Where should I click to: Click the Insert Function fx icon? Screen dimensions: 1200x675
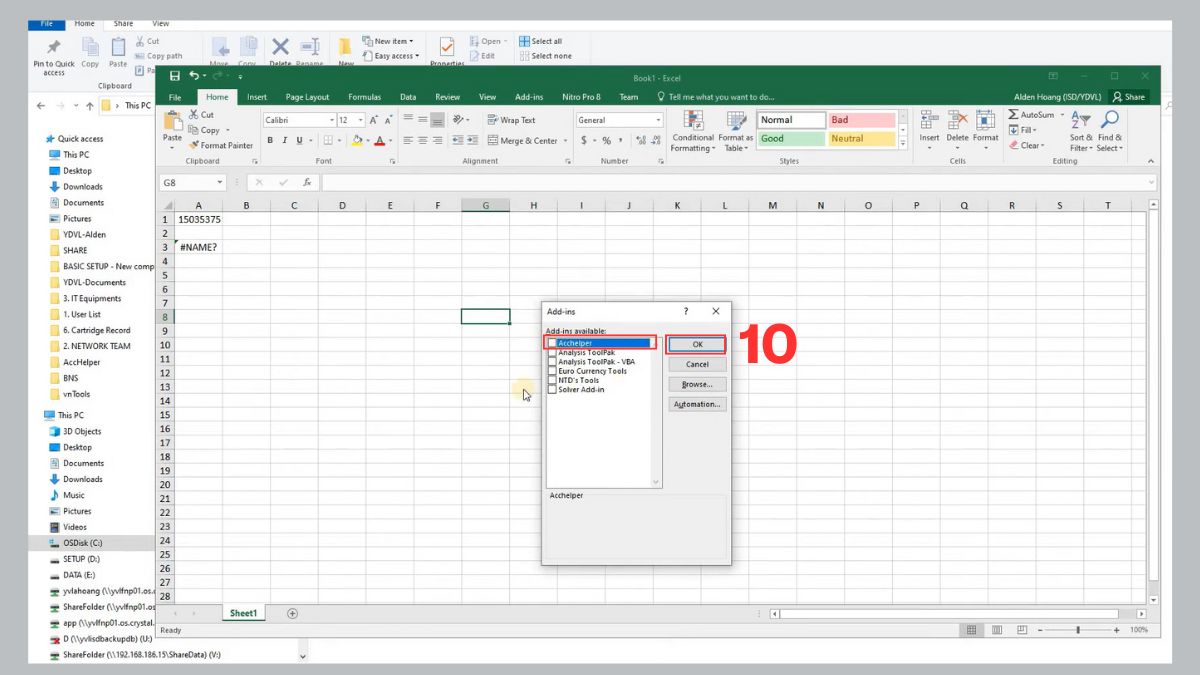click(307, 183)
